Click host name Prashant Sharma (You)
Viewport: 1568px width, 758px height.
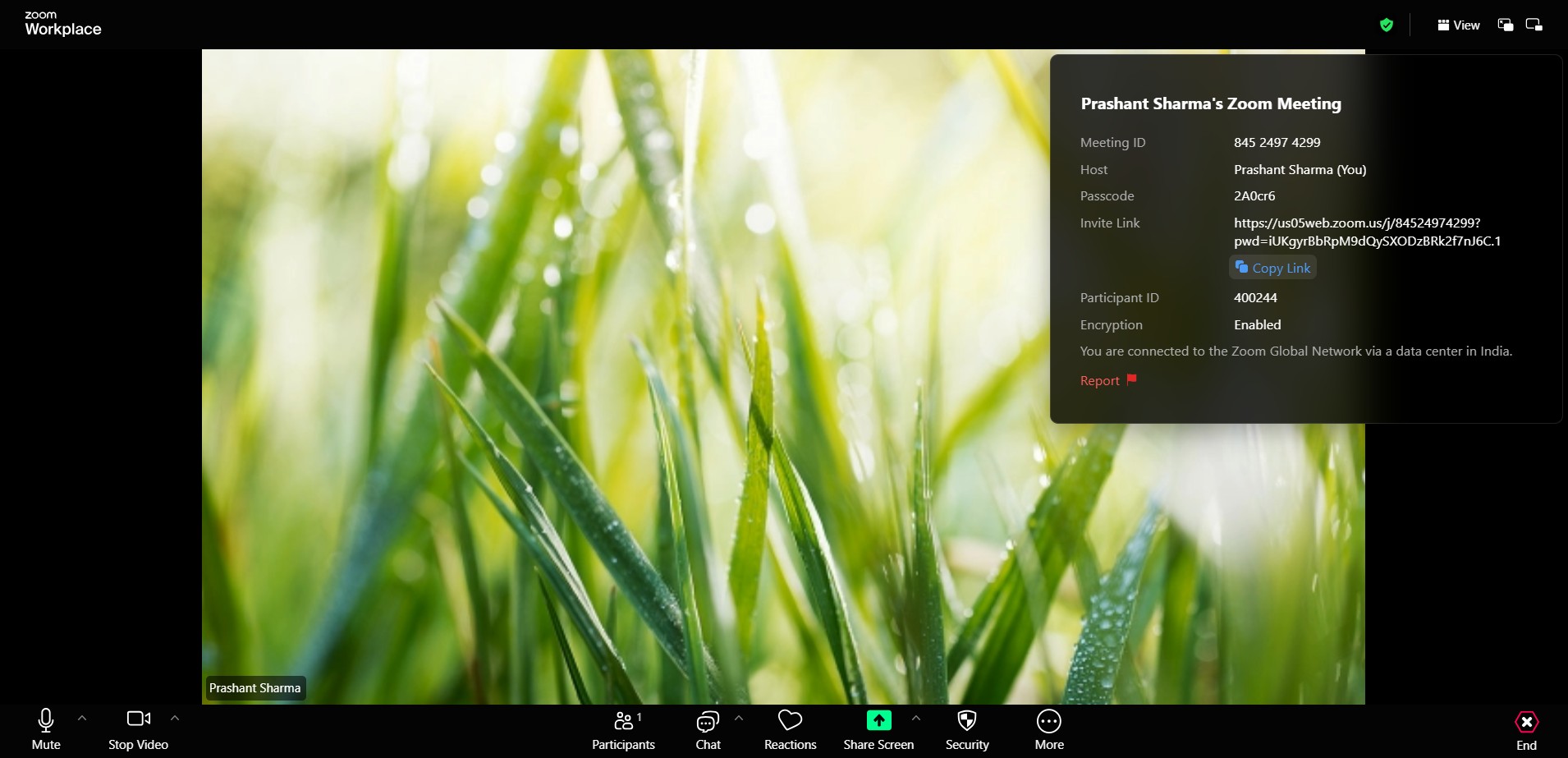coord(1300,170)
